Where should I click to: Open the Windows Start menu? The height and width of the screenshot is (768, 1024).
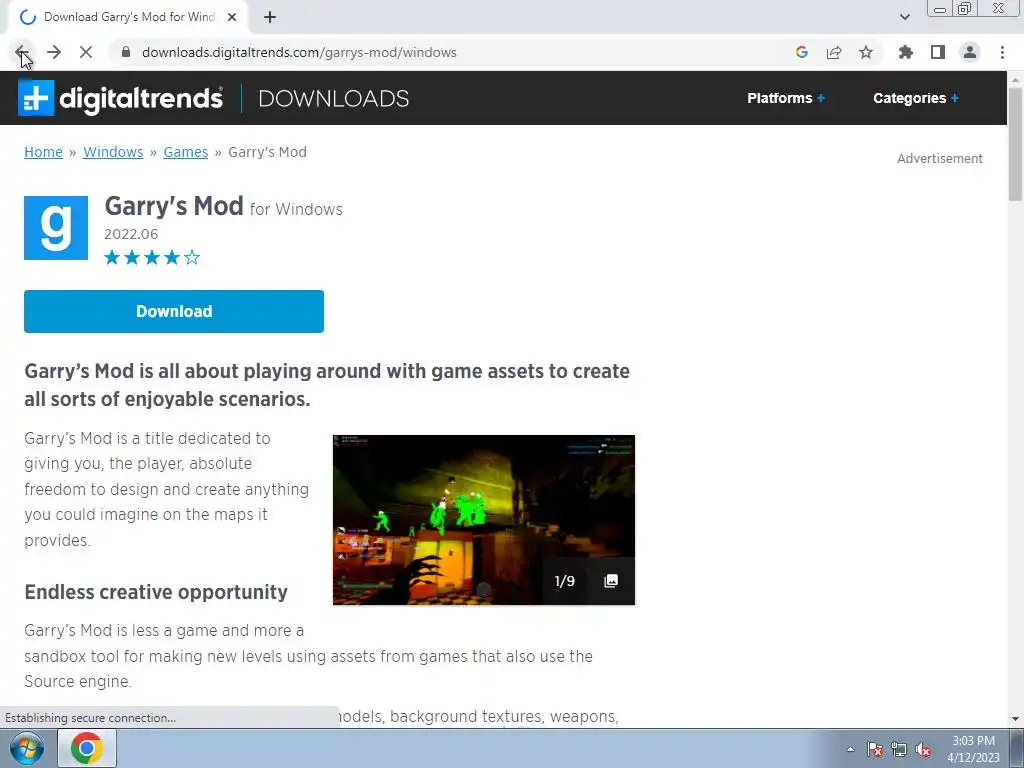(x=27, y=748)
